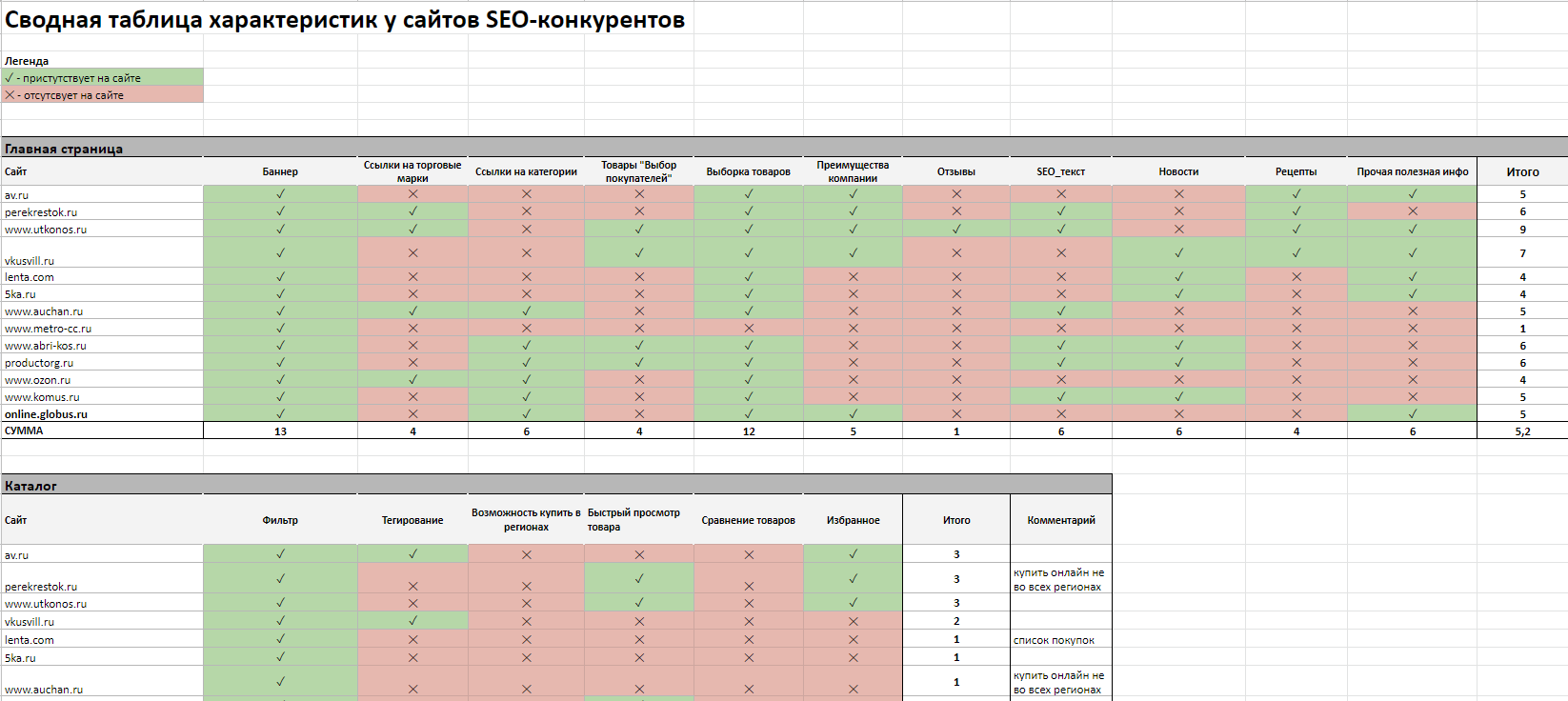The height and width of the screenshot is (701, 1568).
Task: Click the cross for vkusvill.ru under Избранное
Action: 853,622
